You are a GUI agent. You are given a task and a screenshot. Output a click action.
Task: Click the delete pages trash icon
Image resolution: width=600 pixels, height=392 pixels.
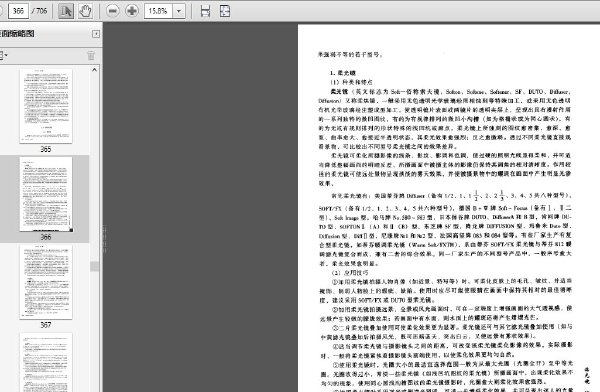[91, 56]
